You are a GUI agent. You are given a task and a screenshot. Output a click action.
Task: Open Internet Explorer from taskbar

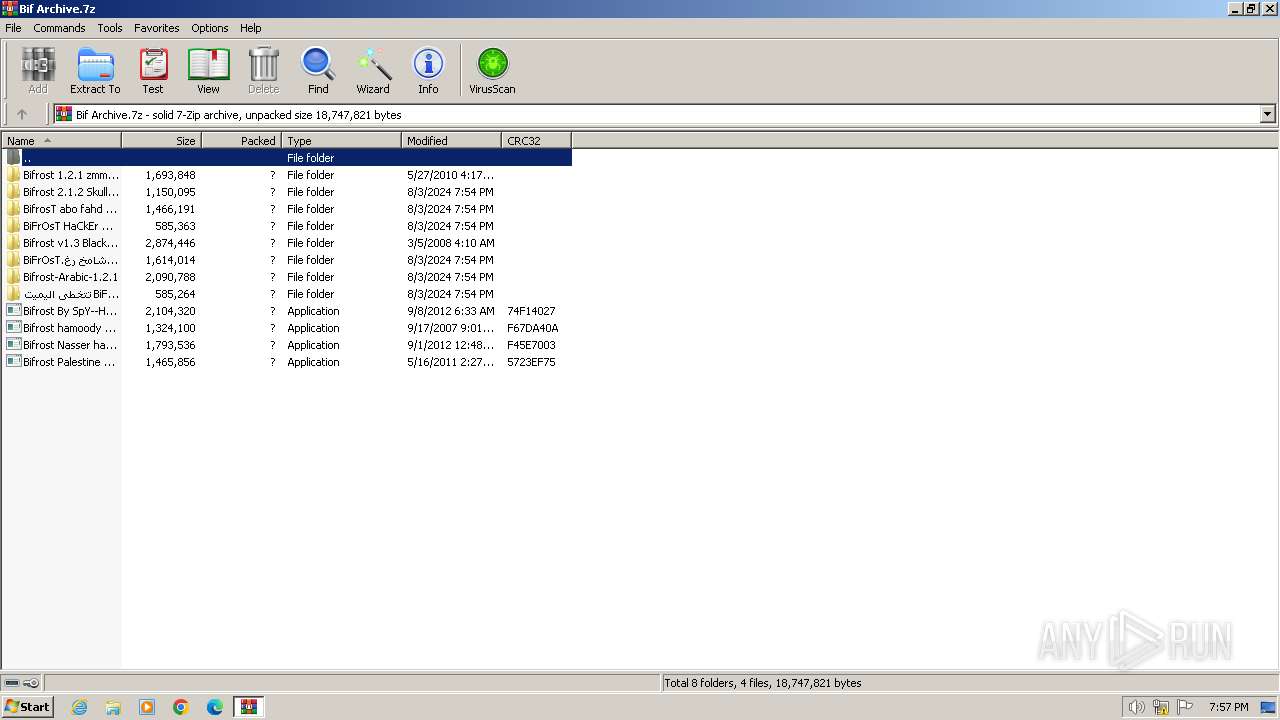79,707
